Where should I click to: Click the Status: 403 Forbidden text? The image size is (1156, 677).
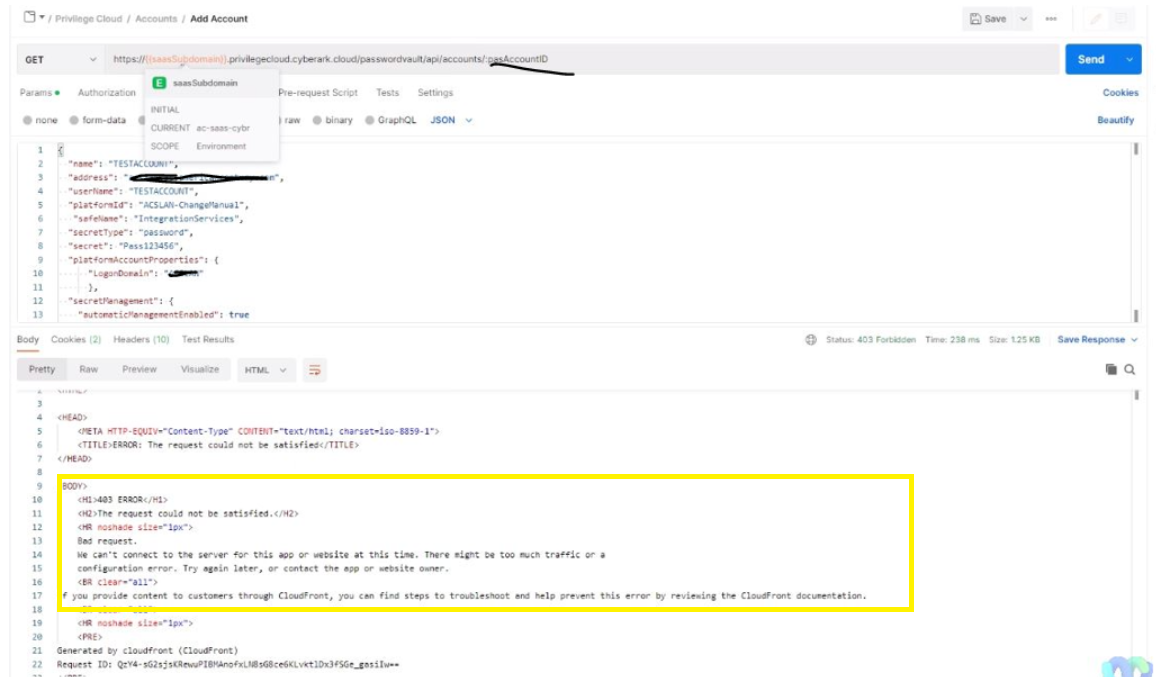coord(871,340)
